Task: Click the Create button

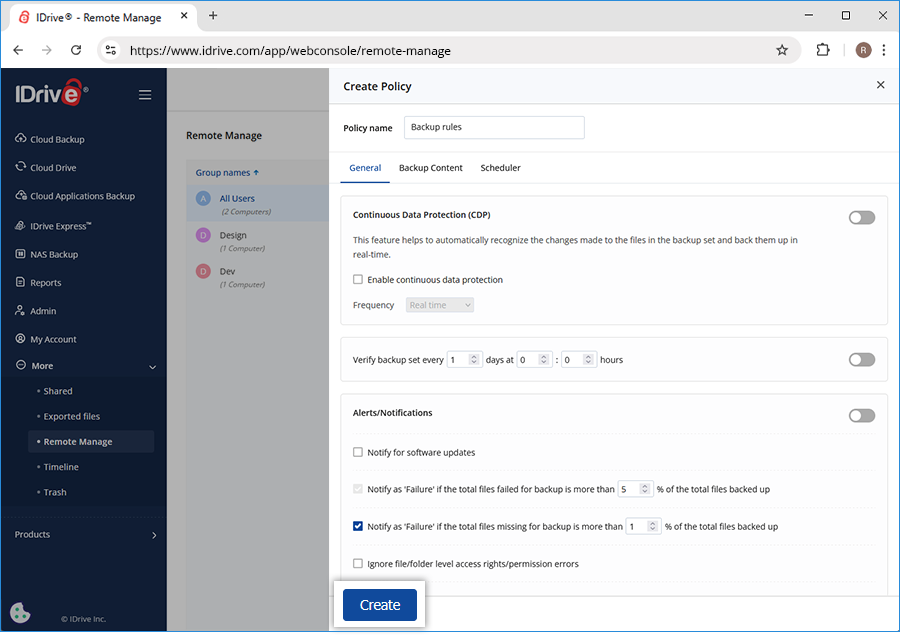Action: pos(379,605)
